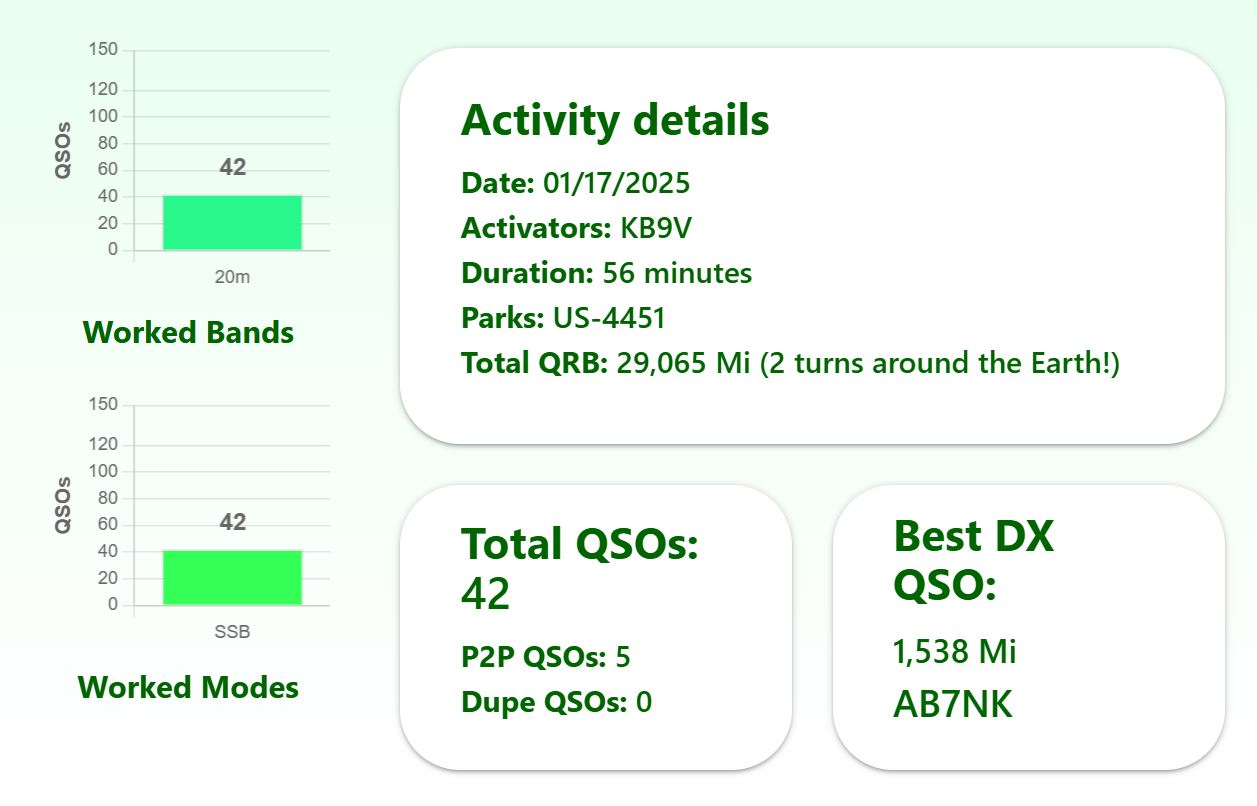The height and width of the screenshot is (806, 1257).
Task: Click the P2P QSOs count
Action: pos(623,657)
